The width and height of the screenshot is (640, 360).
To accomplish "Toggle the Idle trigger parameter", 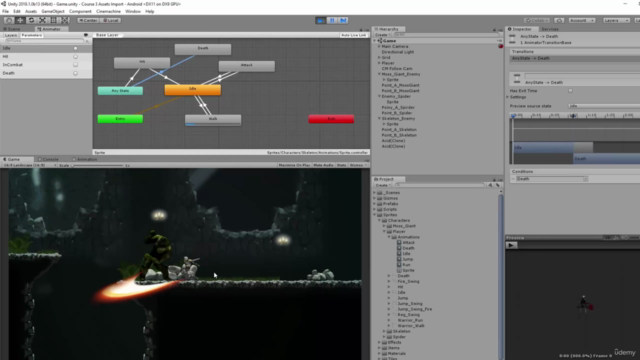I will click(76, 48).
